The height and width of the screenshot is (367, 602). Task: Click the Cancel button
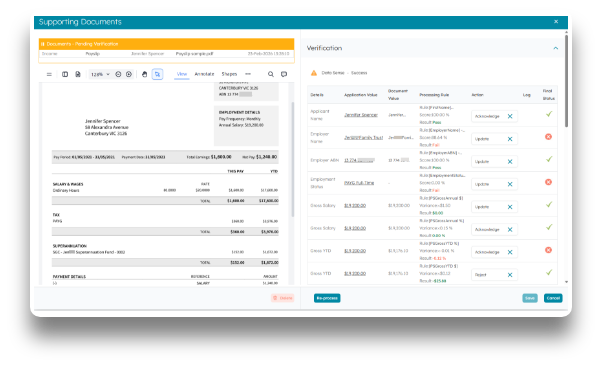[553, 298]
